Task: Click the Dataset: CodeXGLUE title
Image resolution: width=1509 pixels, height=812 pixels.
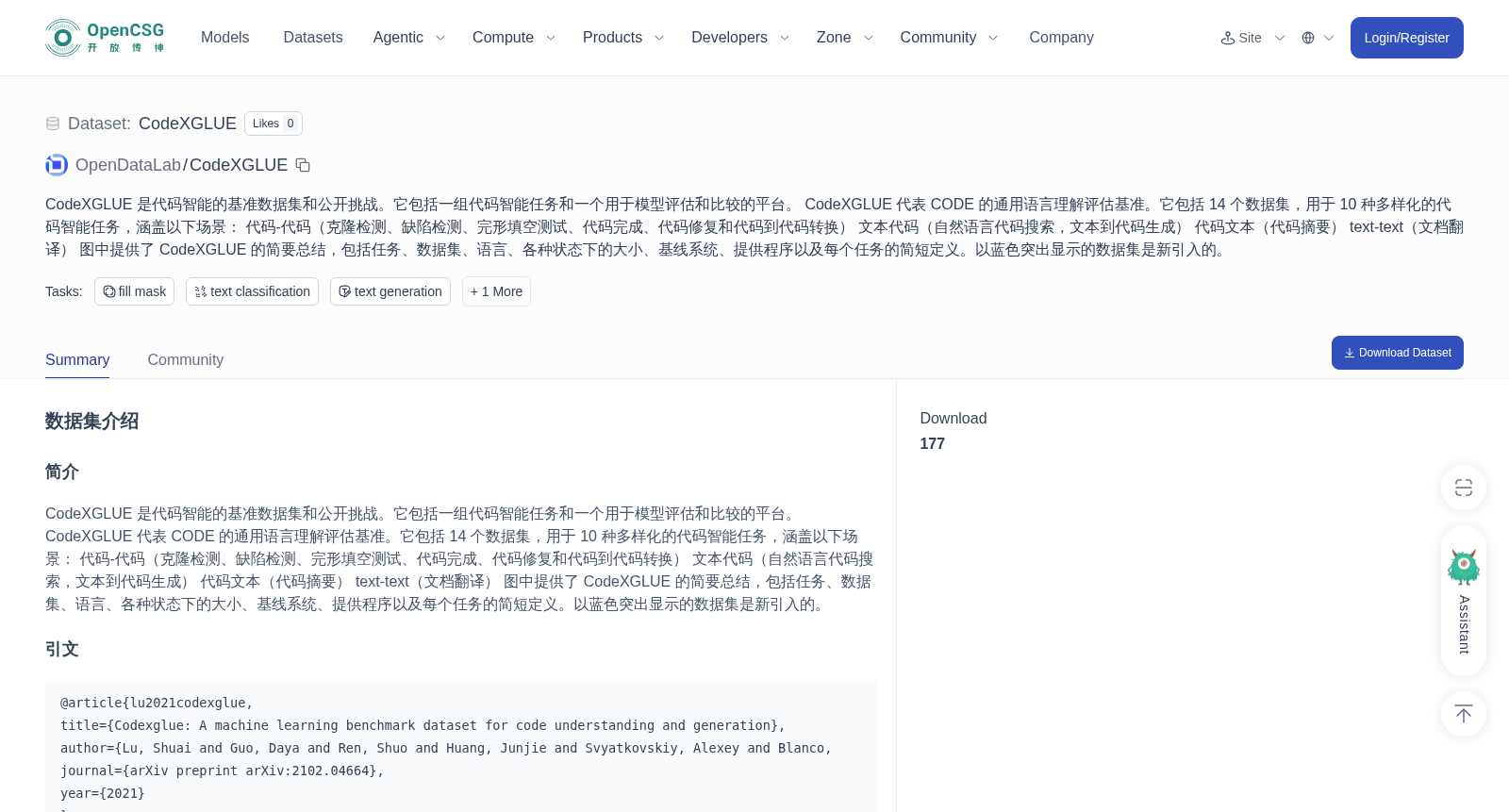Action: point(152,124)
